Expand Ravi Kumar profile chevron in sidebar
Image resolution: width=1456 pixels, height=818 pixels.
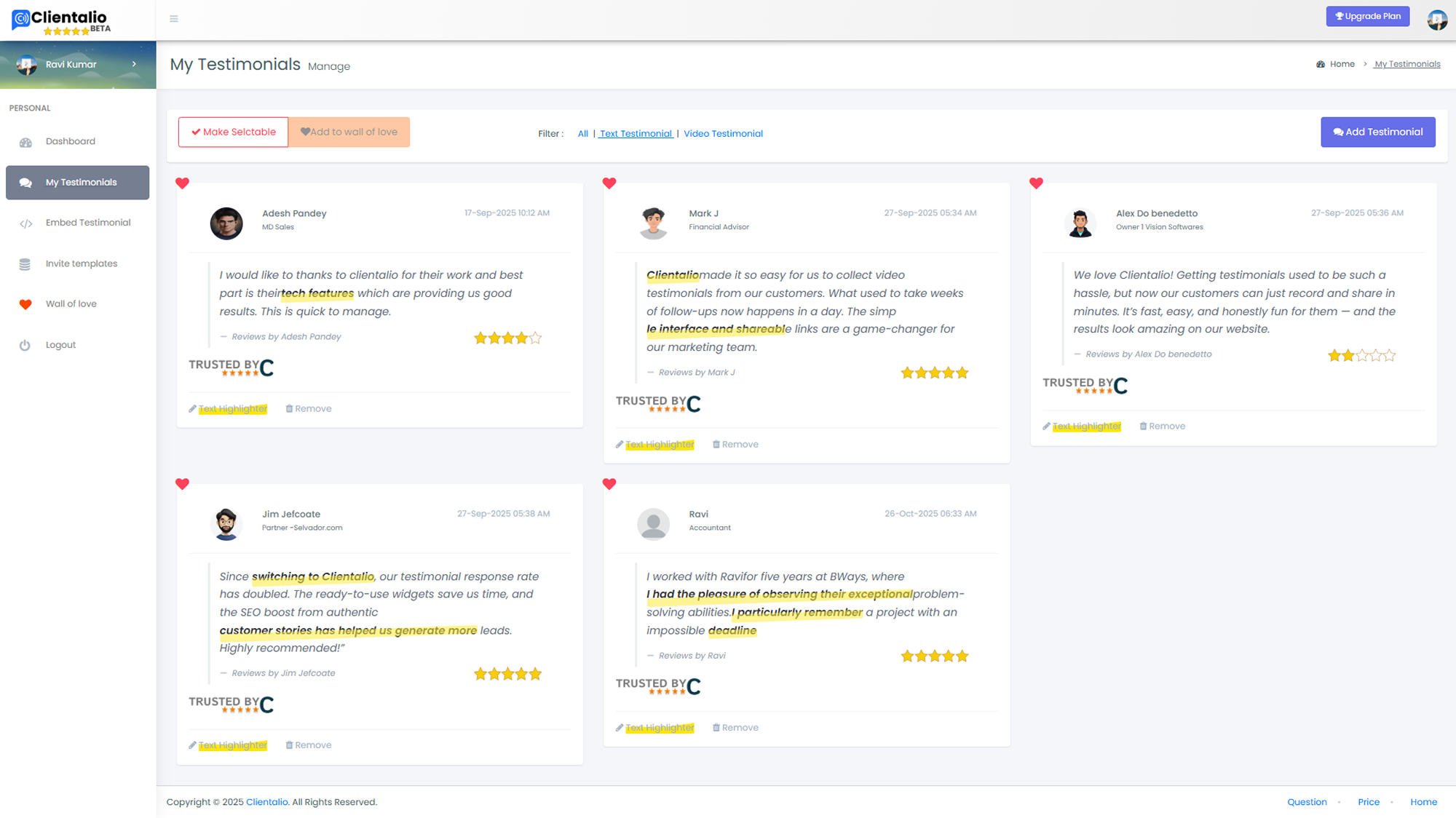tap(134, 64)
